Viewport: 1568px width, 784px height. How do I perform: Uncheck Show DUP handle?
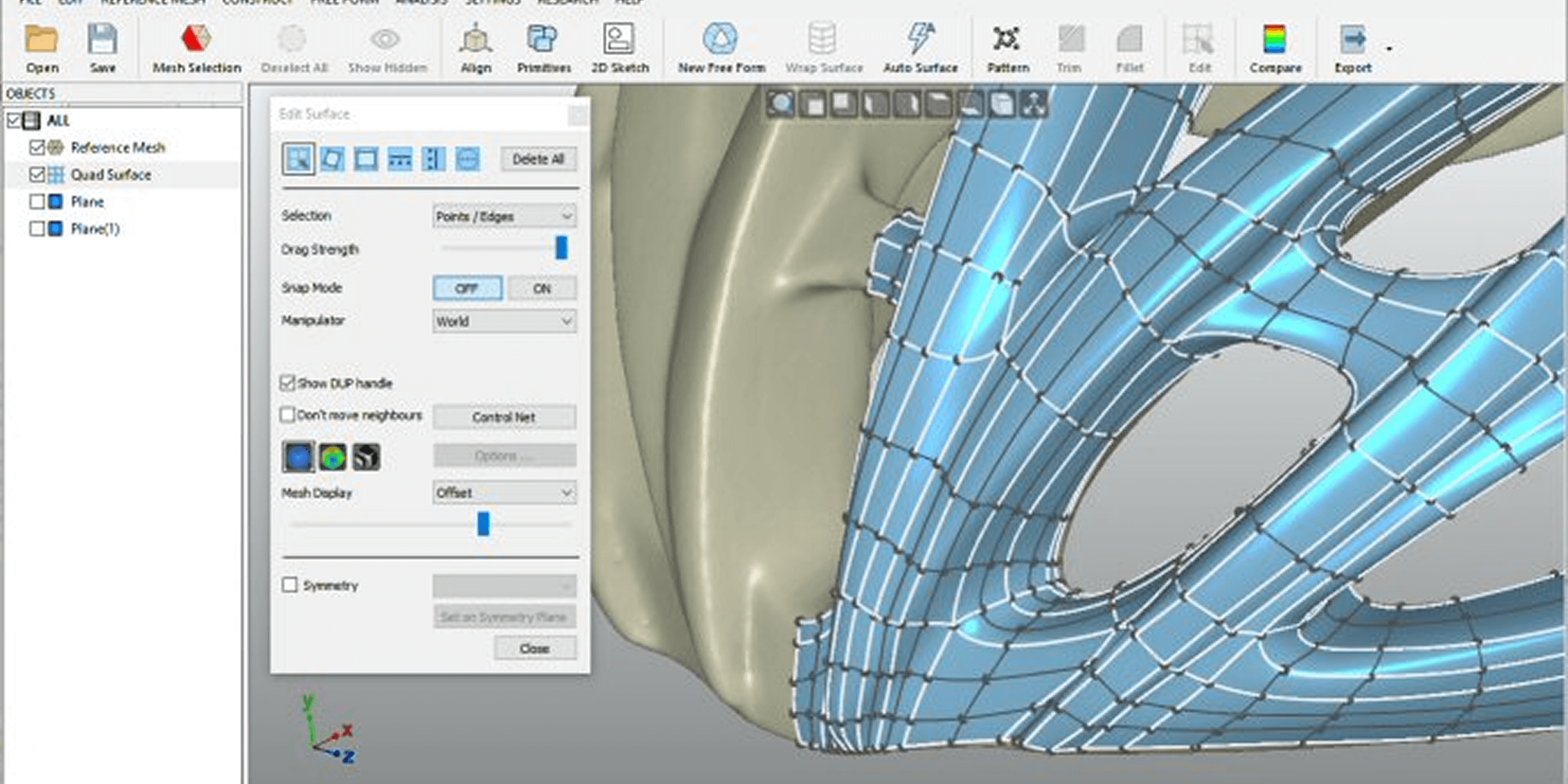(287, 383)
